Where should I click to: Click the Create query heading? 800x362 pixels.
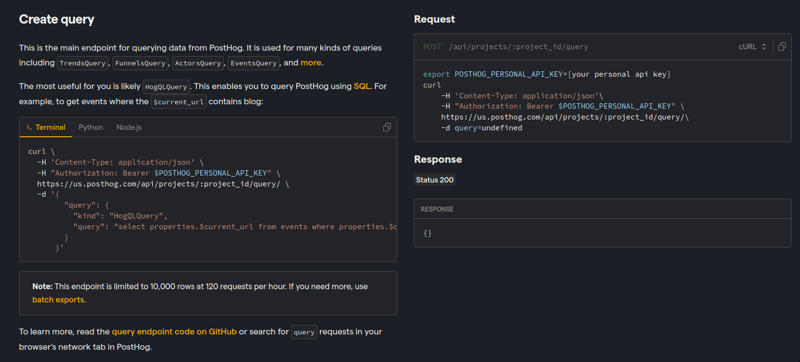(57, 20)
